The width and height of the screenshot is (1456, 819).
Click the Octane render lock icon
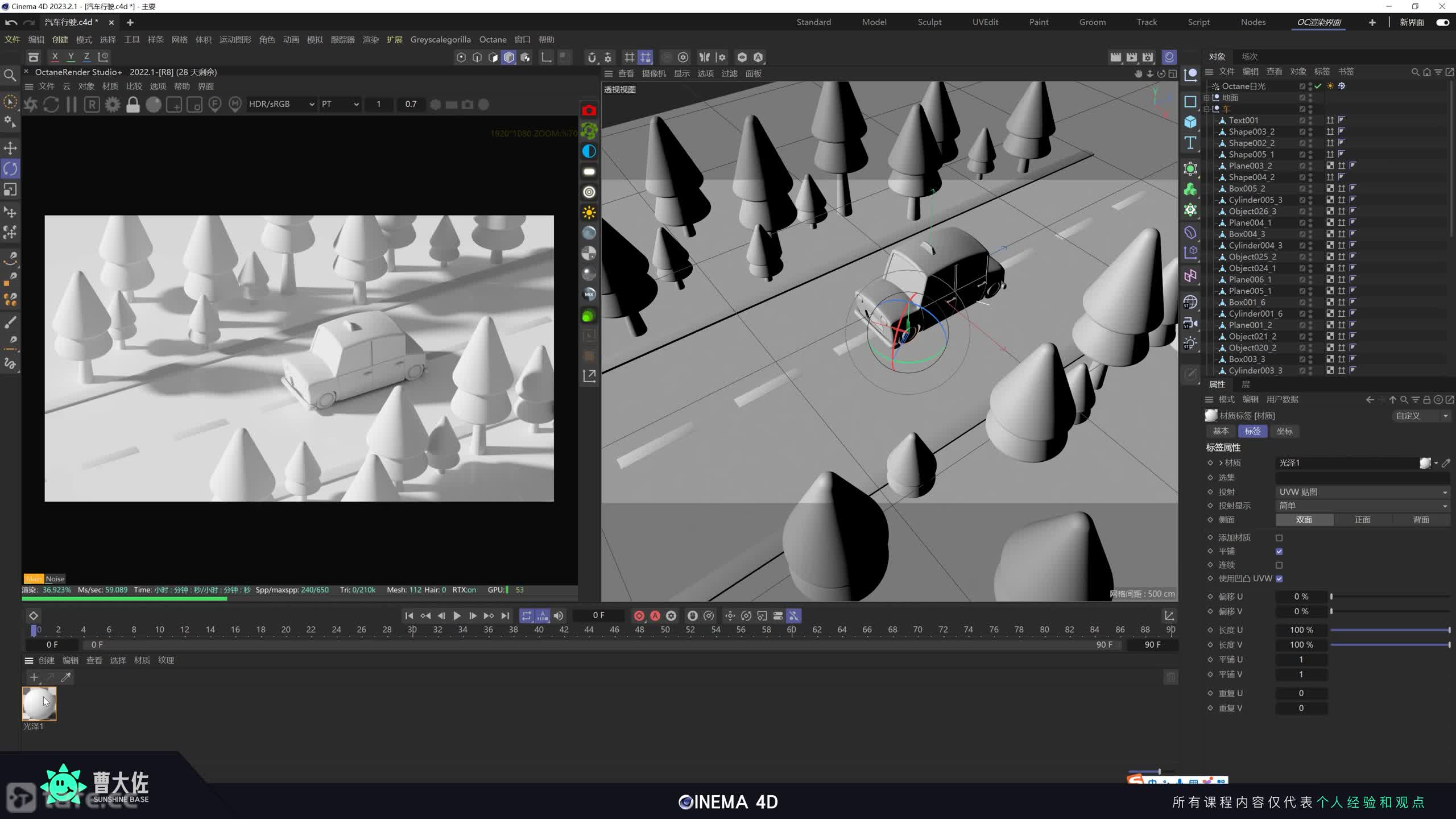pos(133,105)
